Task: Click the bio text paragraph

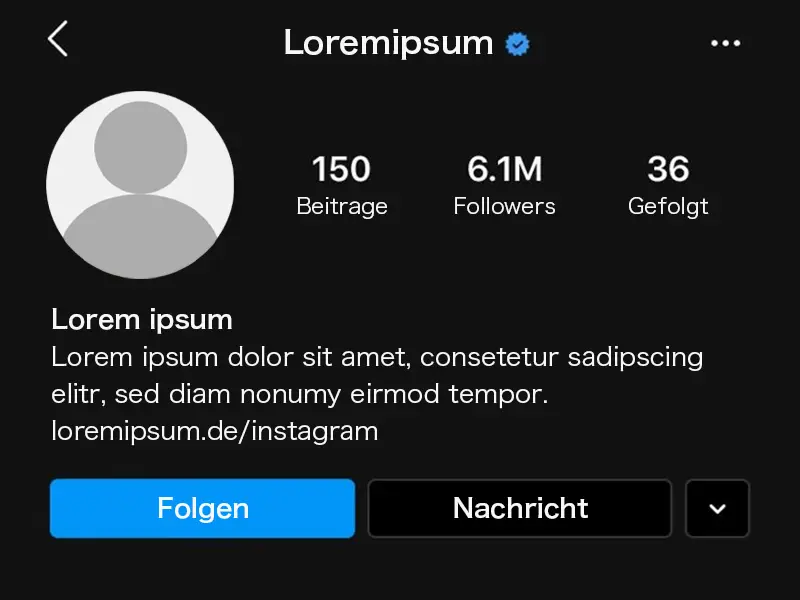Action: pos(377,375)
